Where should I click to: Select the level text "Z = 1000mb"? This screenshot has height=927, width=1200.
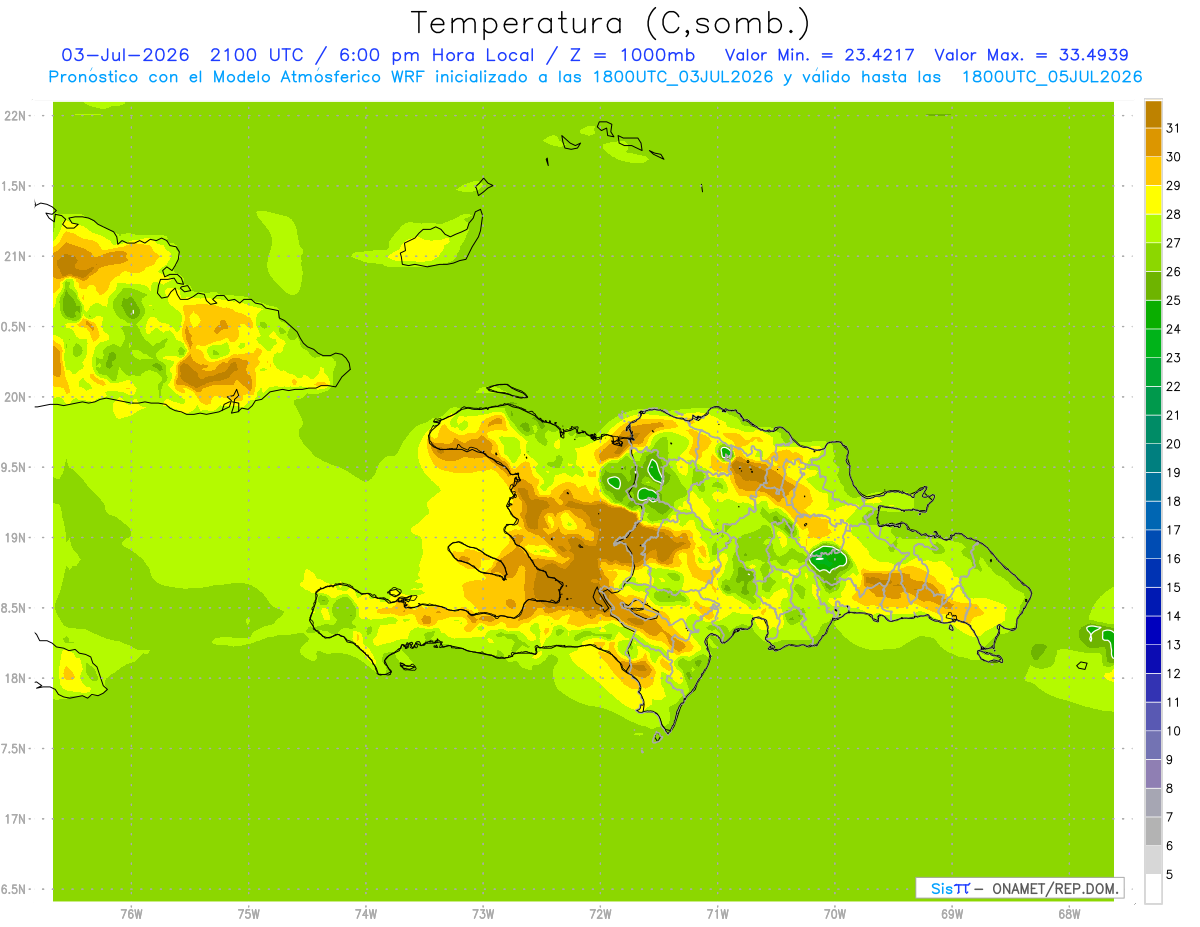(632, 55)
